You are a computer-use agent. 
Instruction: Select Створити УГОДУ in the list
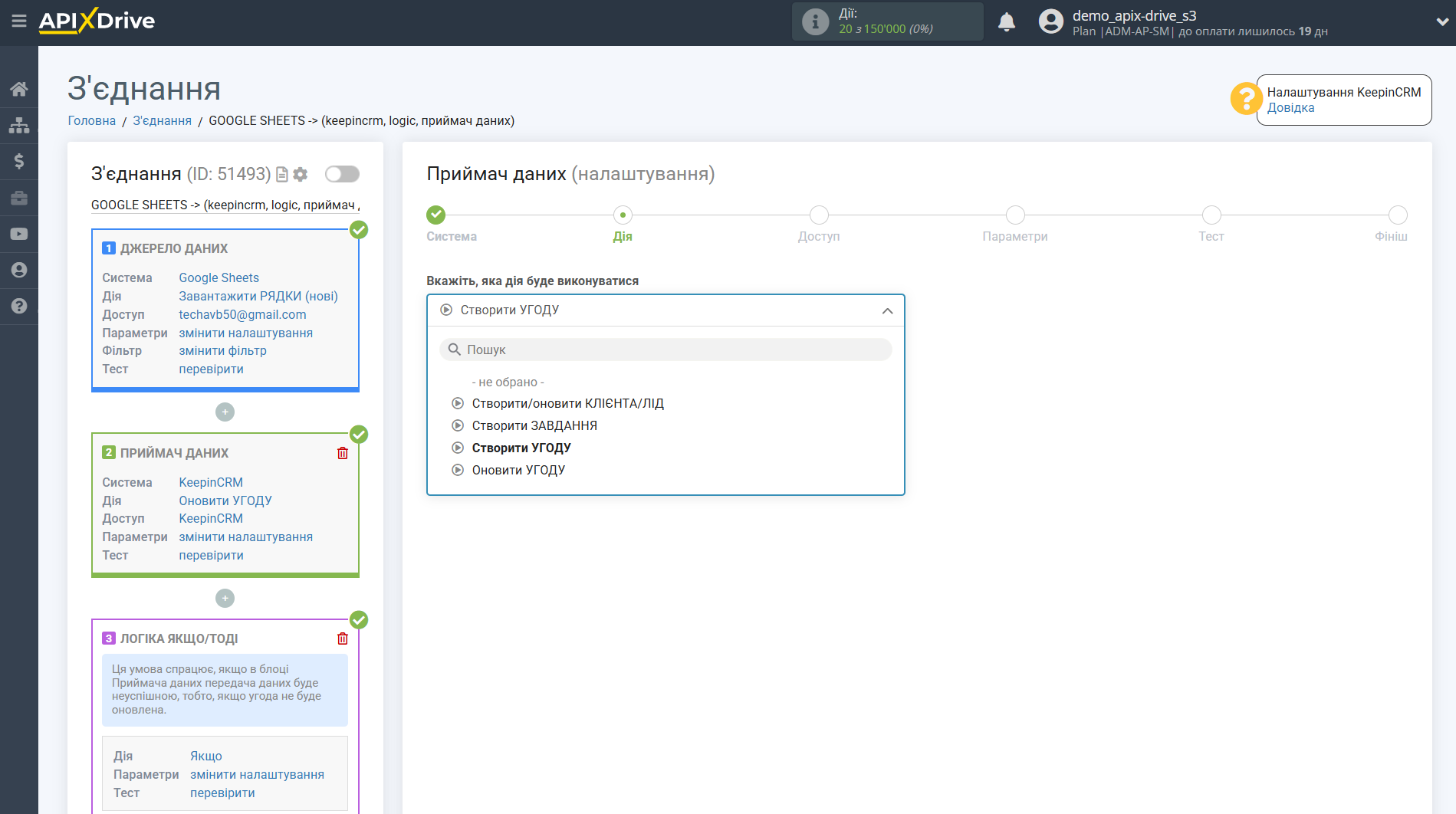(x=521, y=448)
